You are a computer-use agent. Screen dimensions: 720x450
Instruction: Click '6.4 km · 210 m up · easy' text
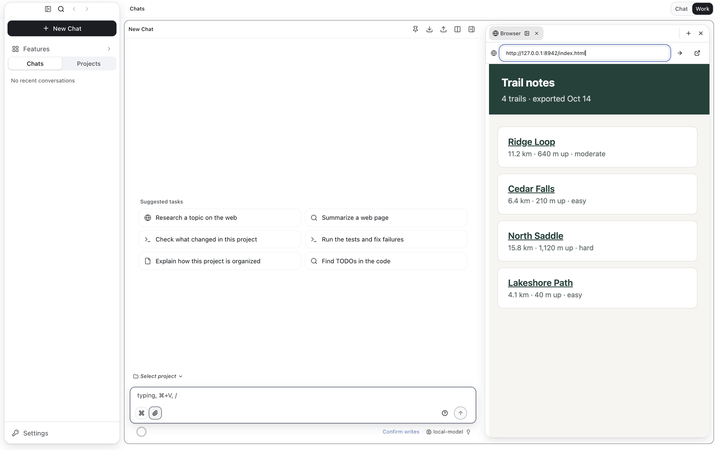tap(547, 201)
